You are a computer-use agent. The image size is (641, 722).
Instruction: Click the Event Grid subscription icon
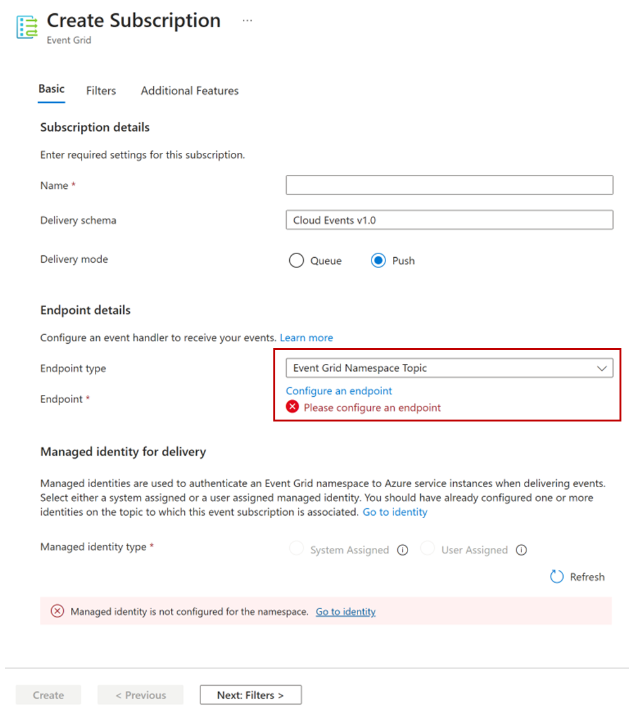click(27, 27)
